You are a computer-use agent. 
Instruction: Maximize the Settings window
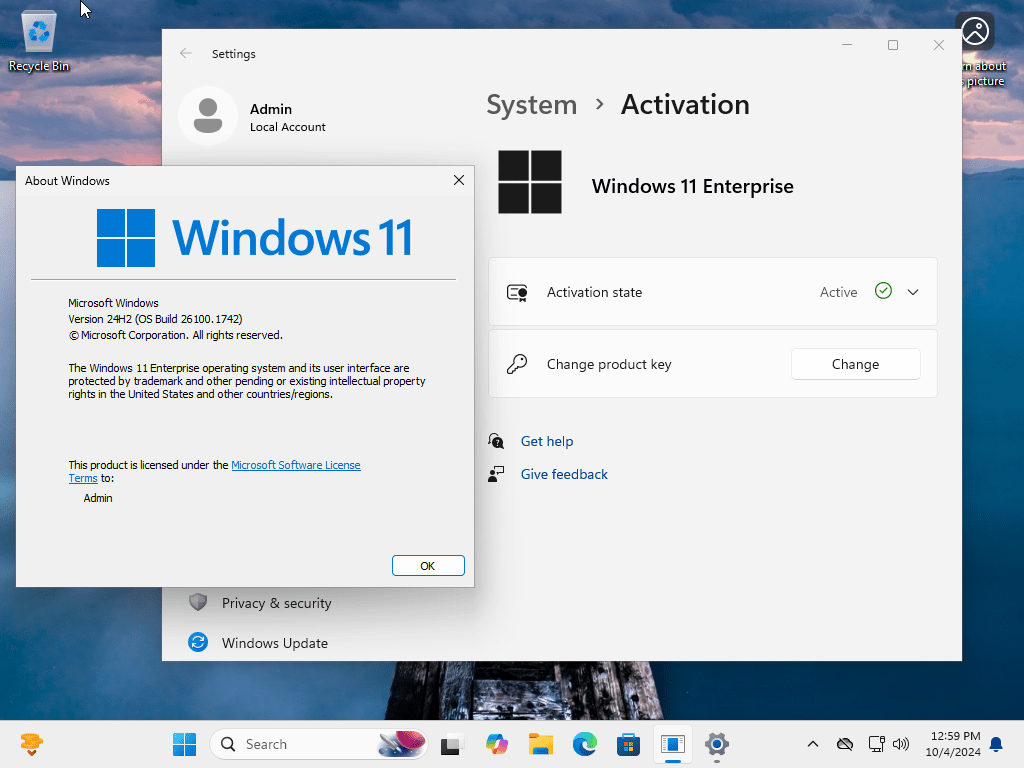coord(893,45)
